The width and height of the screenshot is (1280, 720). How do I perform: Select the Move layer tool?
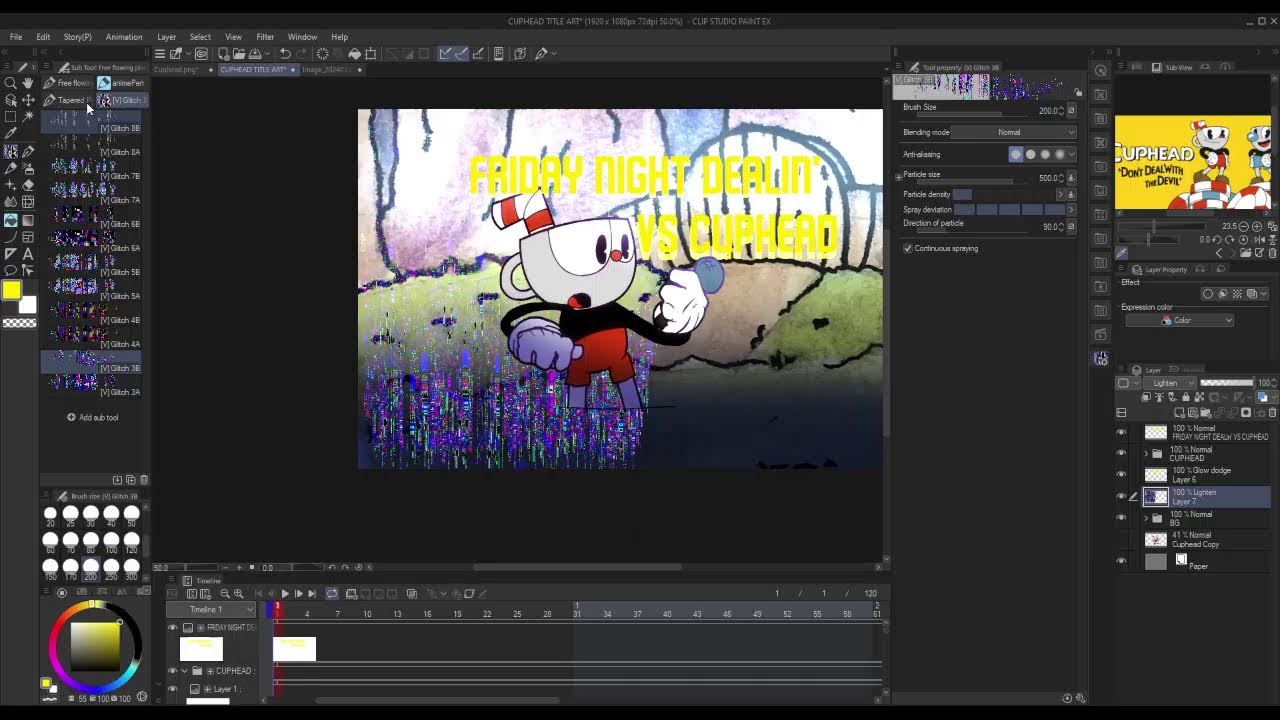pyautogui.click(x=28, y=100)
